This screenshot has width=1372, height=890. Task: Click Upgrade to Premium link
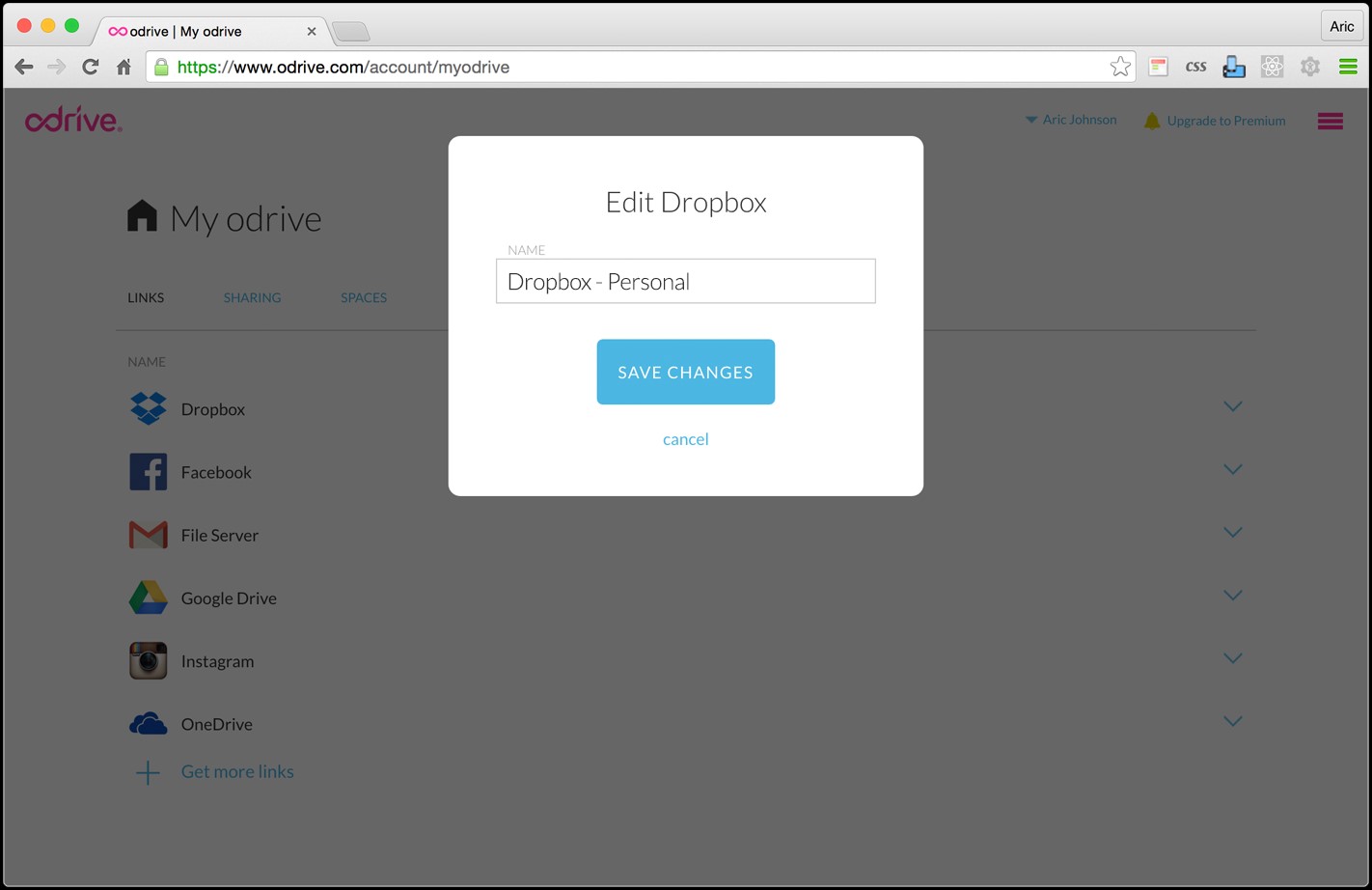(1225, 121)
